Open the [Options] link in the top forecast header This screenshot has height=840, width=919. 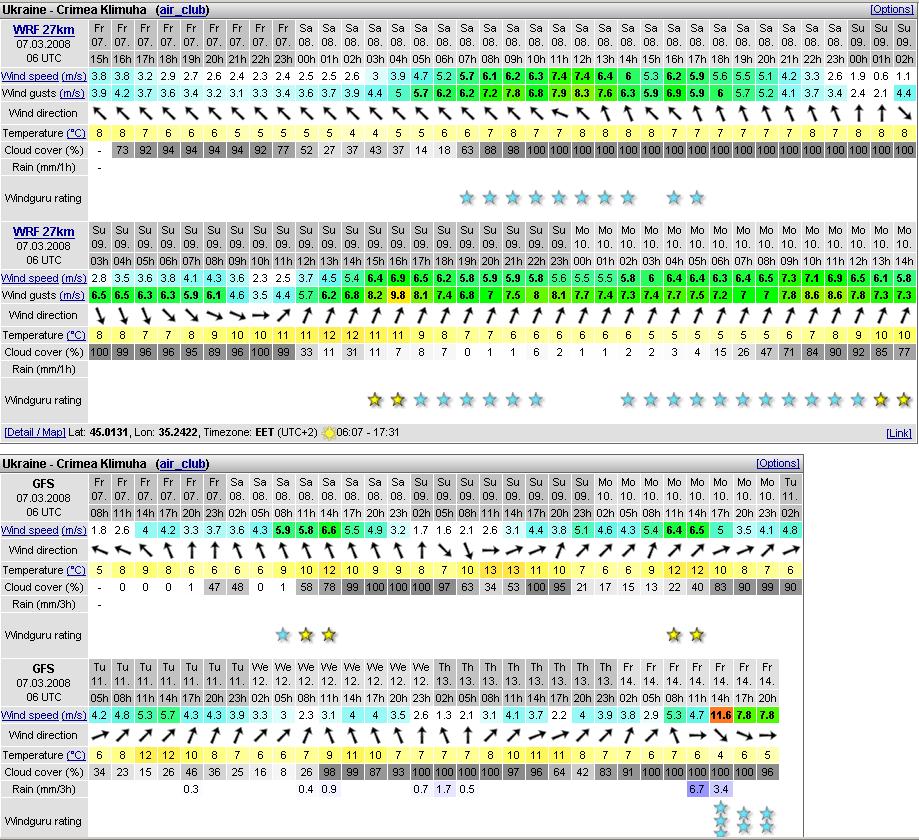click(891, 9)
